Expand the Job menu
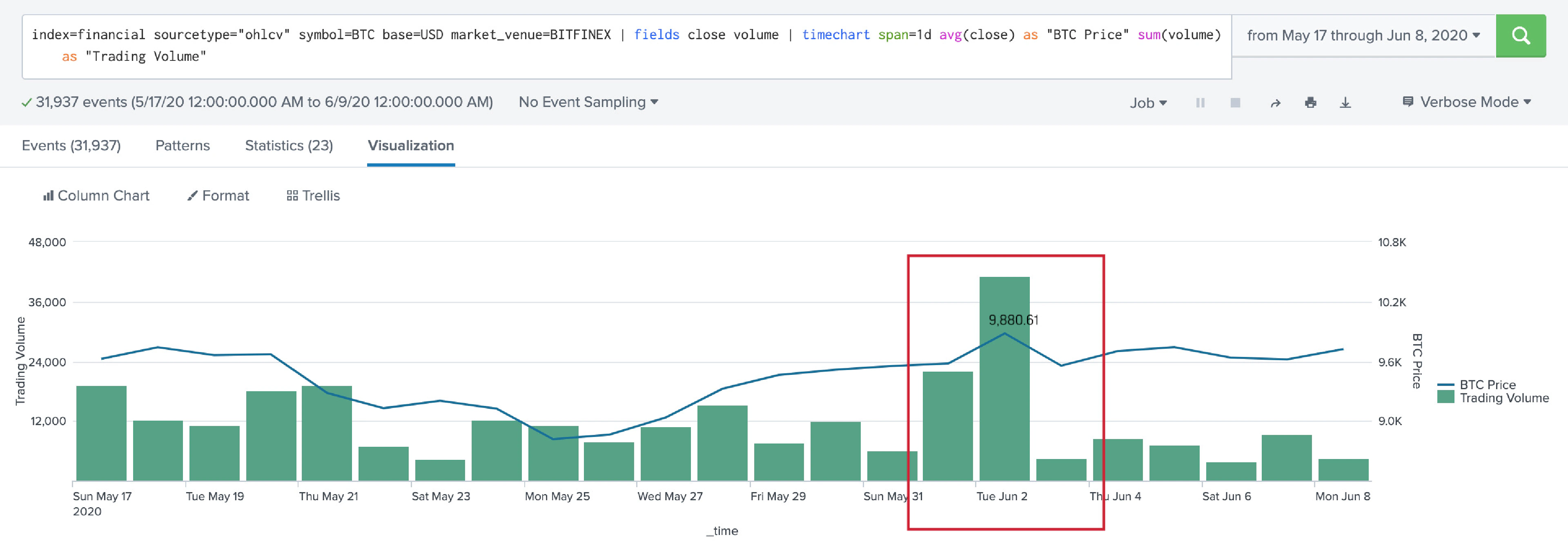 click(x=1148, y=103)
